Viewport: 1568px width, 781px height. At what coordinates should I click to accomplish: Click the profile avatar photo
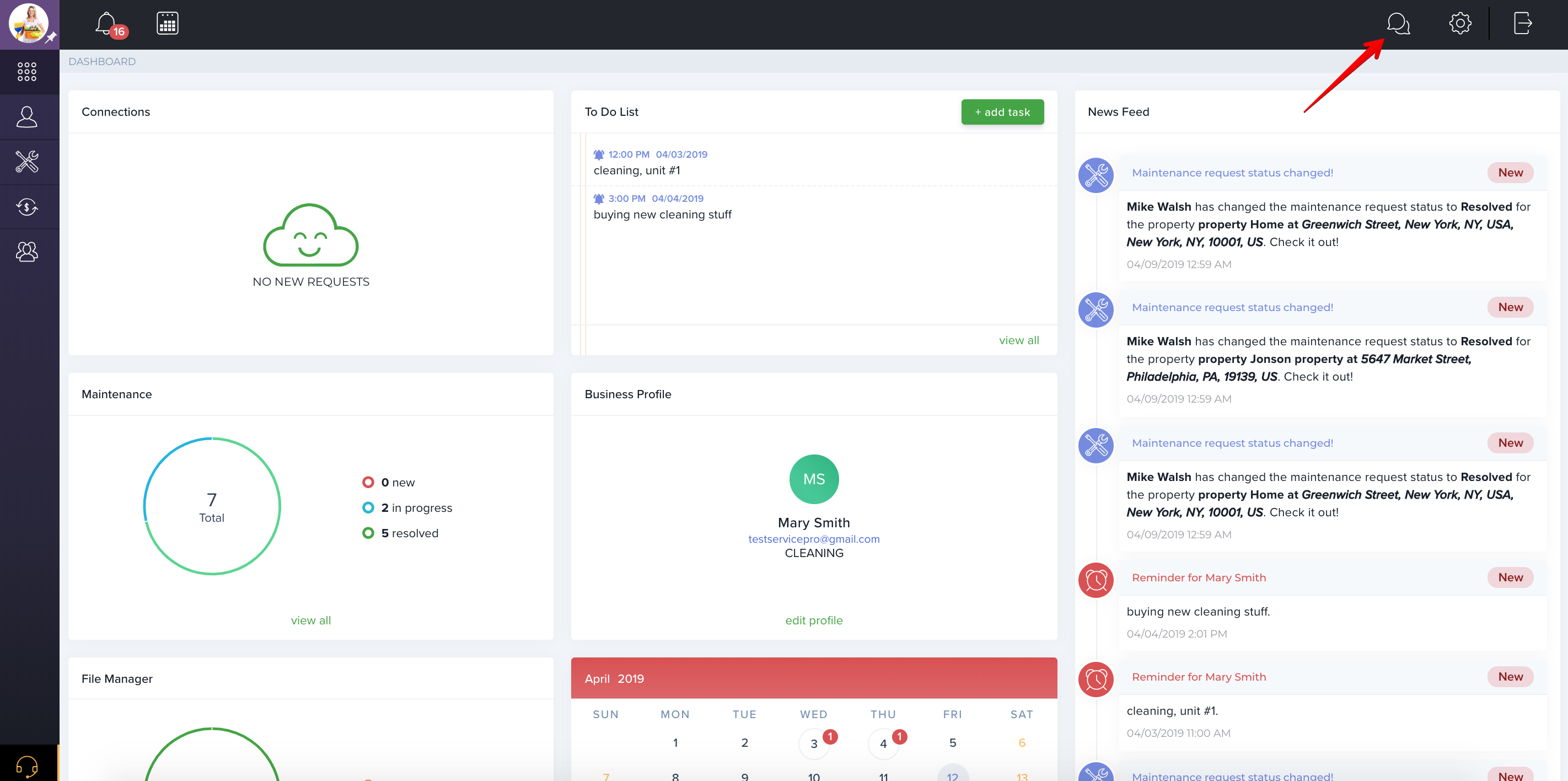pyautogui.click(x=28, y=24)
